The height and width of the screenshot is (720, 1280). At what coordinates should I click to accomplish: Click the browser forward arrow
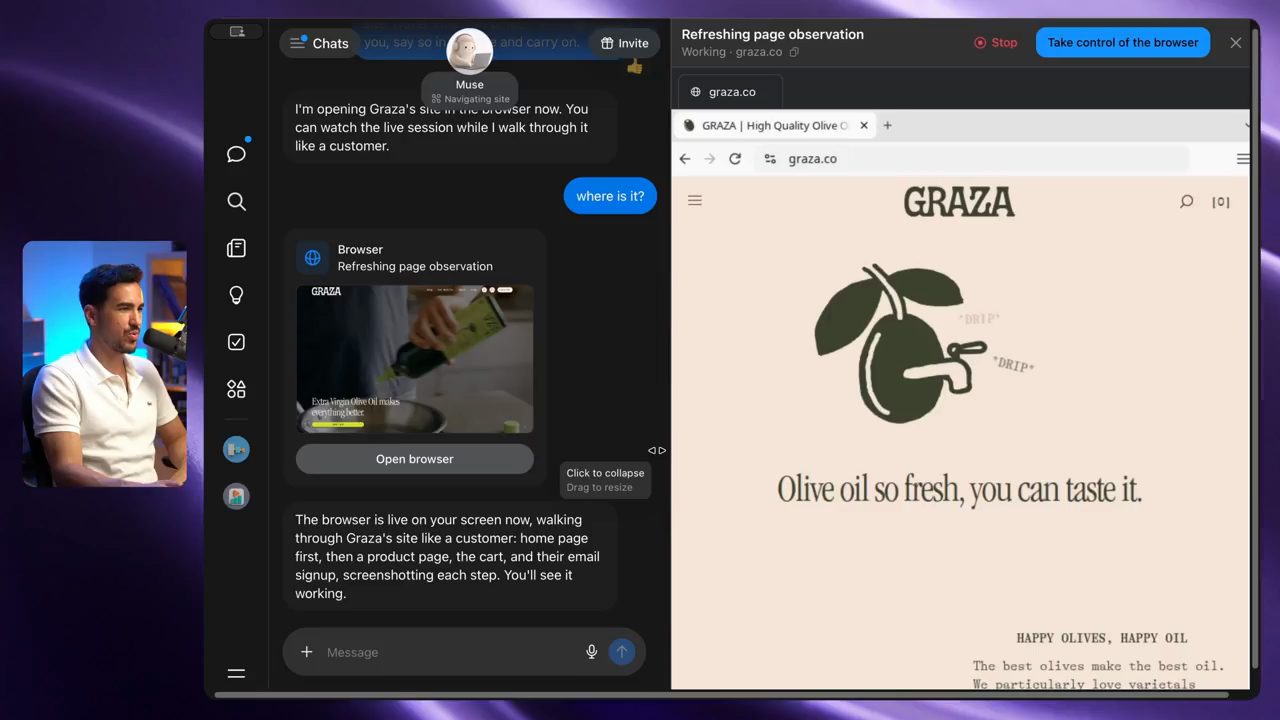(x=710, y=159)
